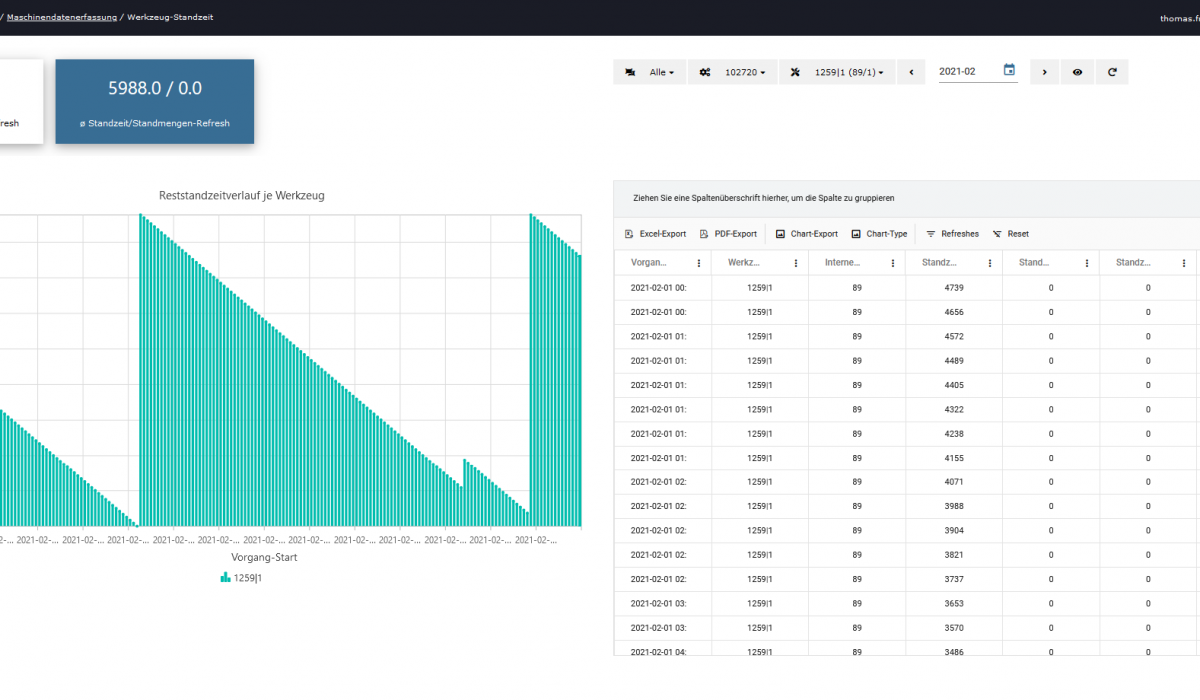Click the Refreshes filter button
Image resolution: width=1200 pixels, height=700 pixels.
pos(952,234)
